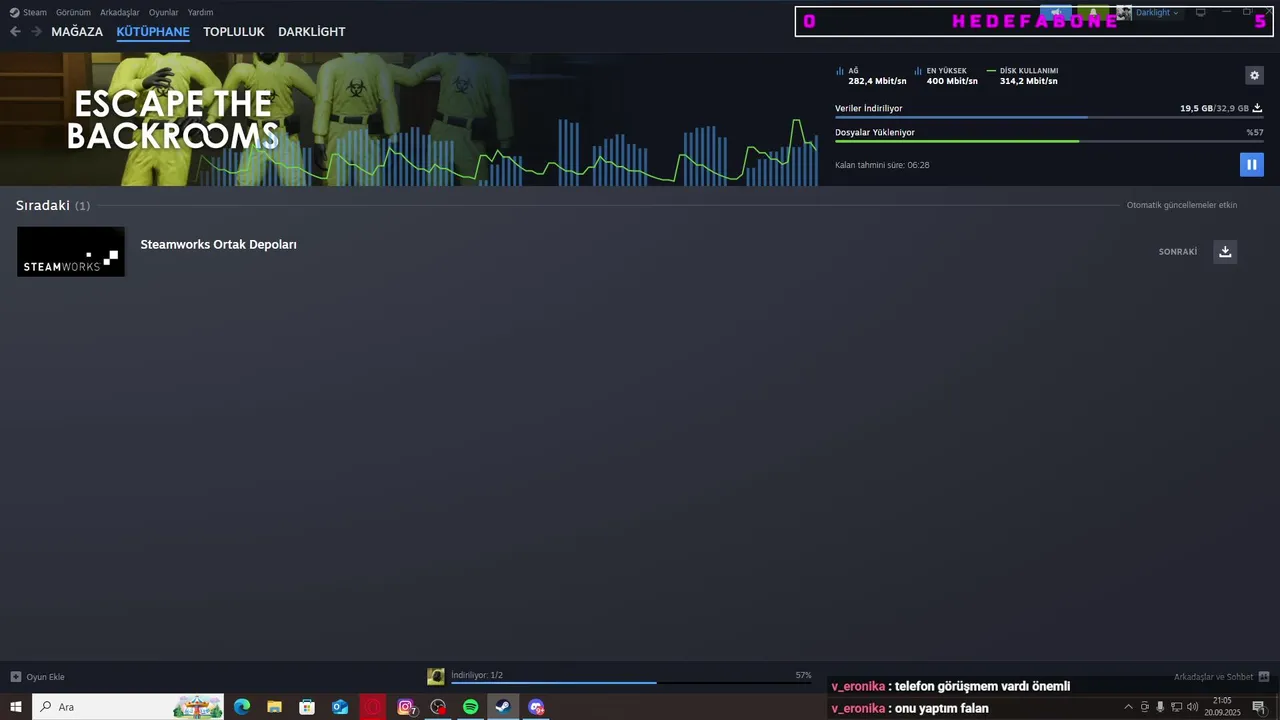Open the Windows Start menu
The width and height of the screenshot is (1280, 720).
click(16, 707)
